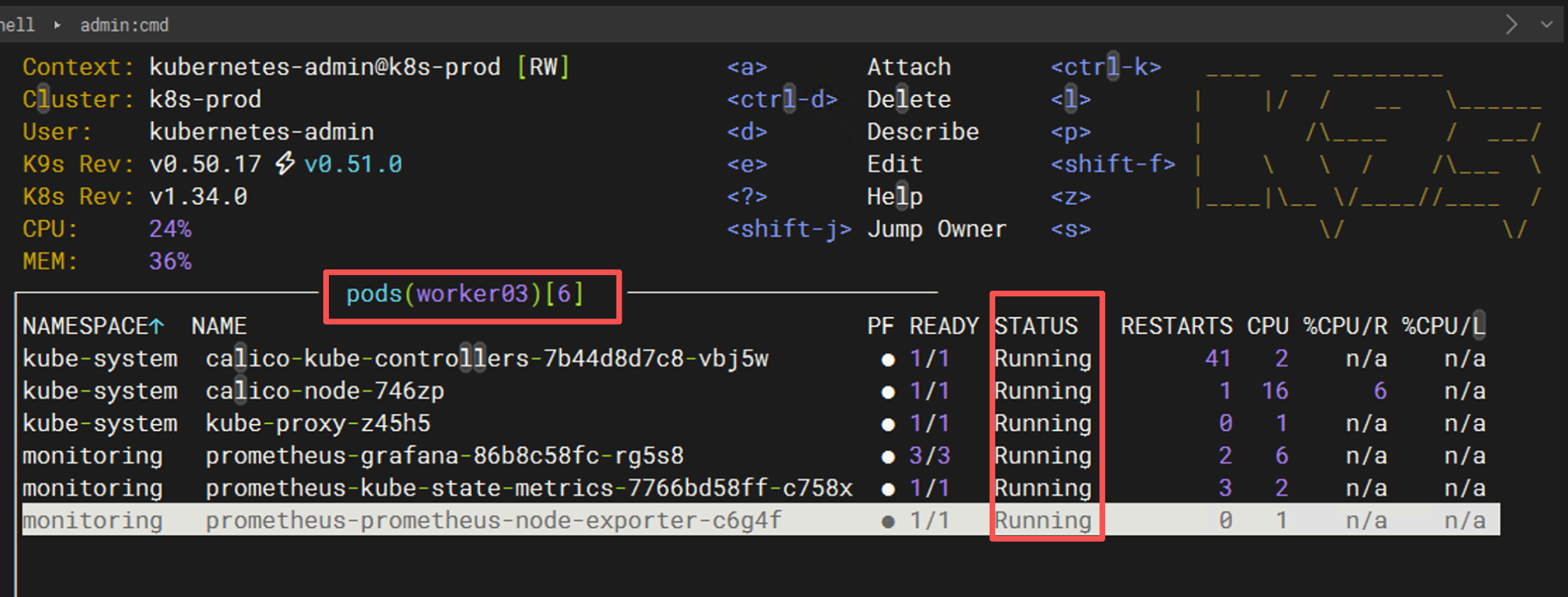Click the lightning bolt update icon
The height and width of the screenshot is (597, 1568).
pyautogui.click(x=284, y=164)
